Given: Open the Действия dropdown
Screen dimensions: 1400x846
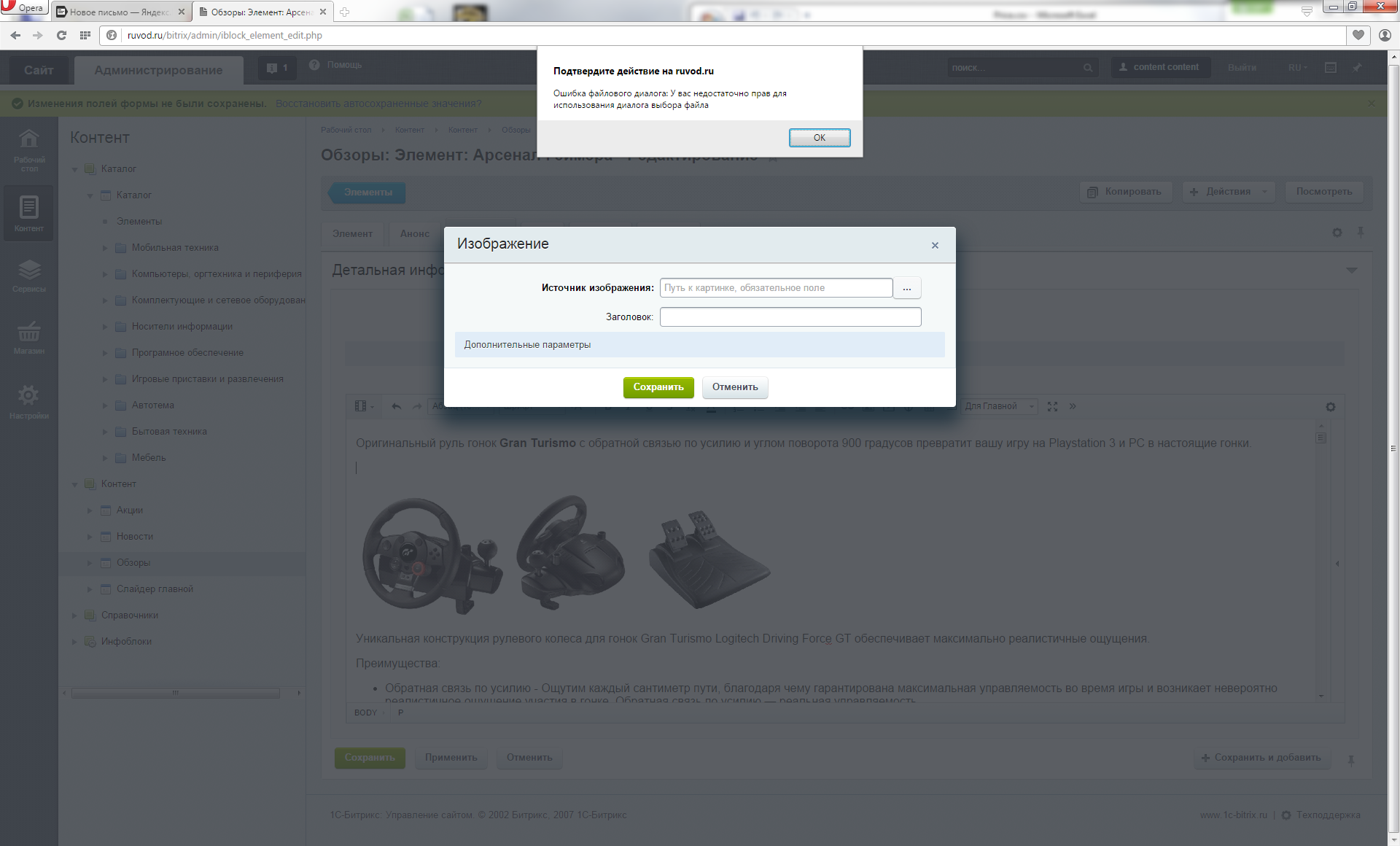Looking at the screenshot, I should click(1229, 192).
